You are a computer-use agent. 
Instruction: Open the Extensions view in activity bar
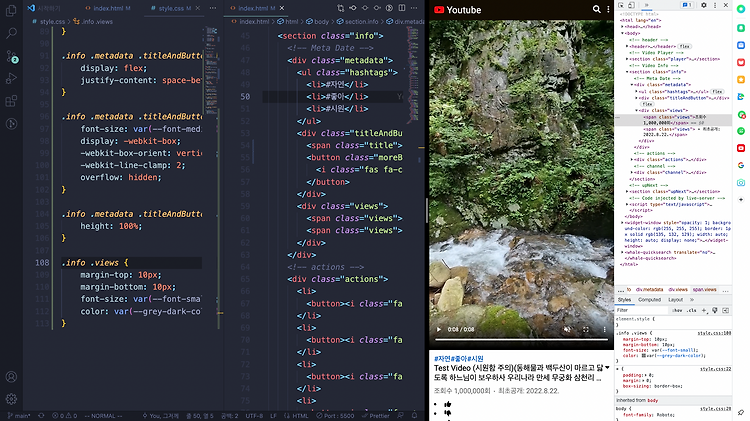11,101
